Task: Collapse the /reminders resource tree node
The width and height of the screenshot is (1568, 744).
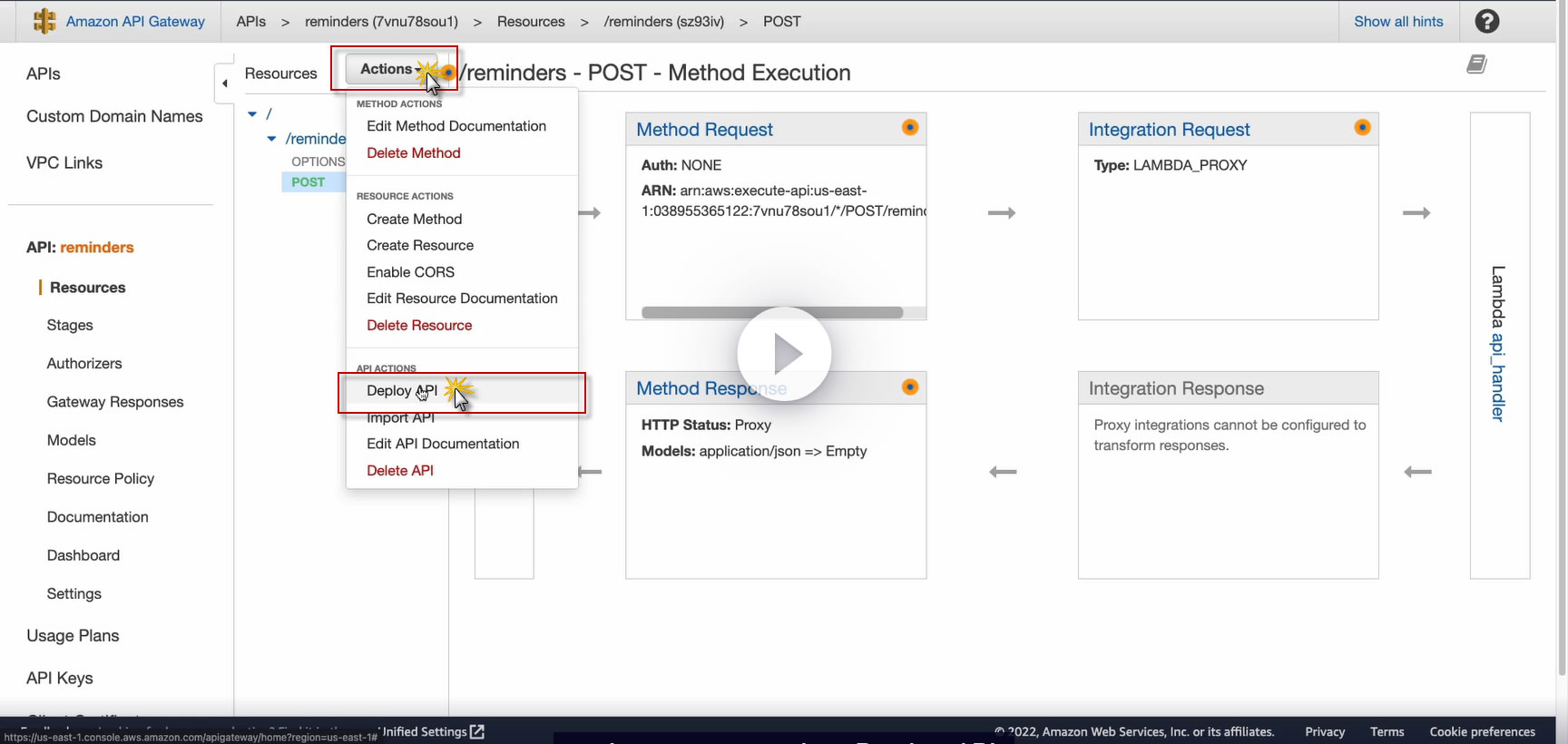Action: pyautogui.click(x=271, y=139)
